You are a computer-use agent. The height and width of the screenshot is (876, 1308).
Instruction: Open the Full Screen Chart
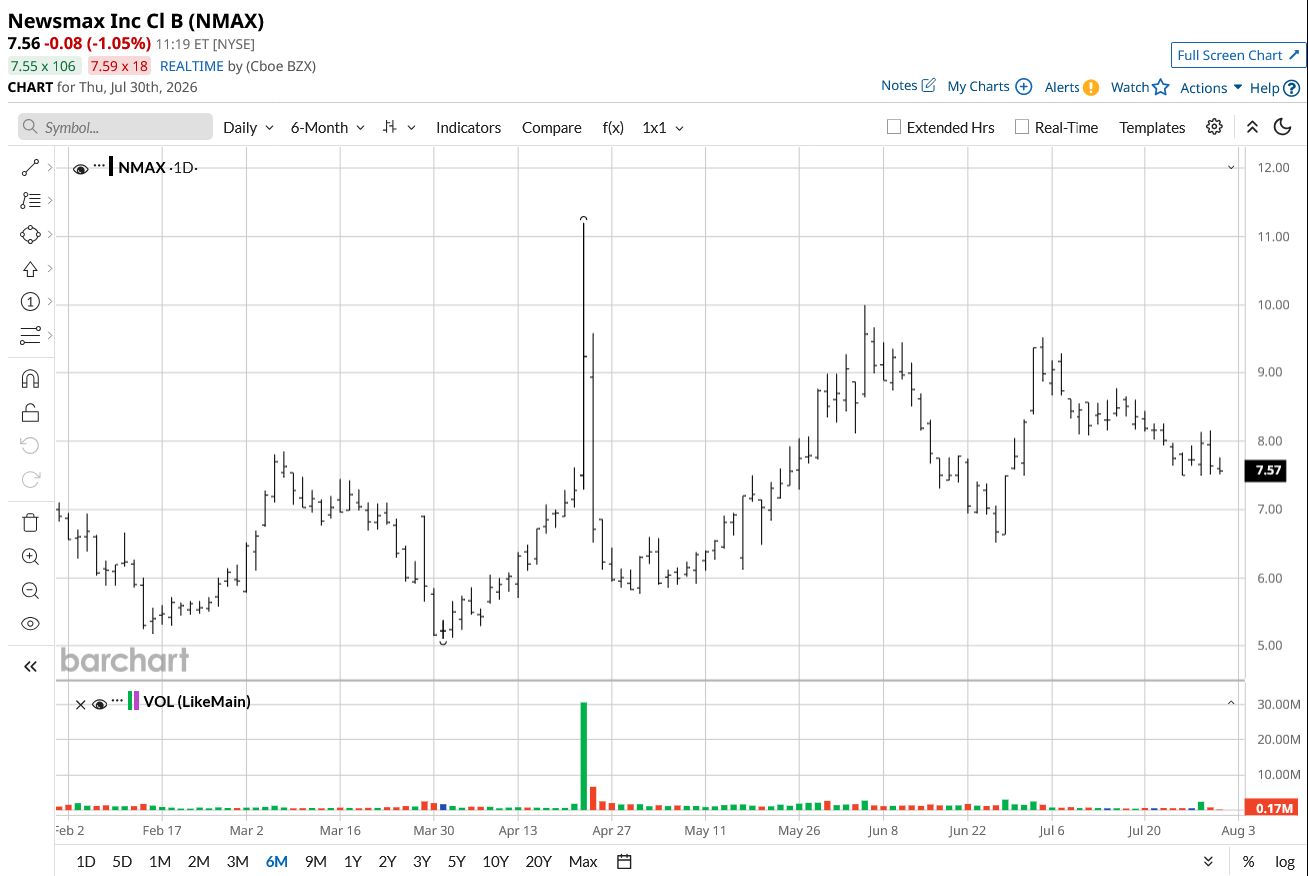point(1238,55)
